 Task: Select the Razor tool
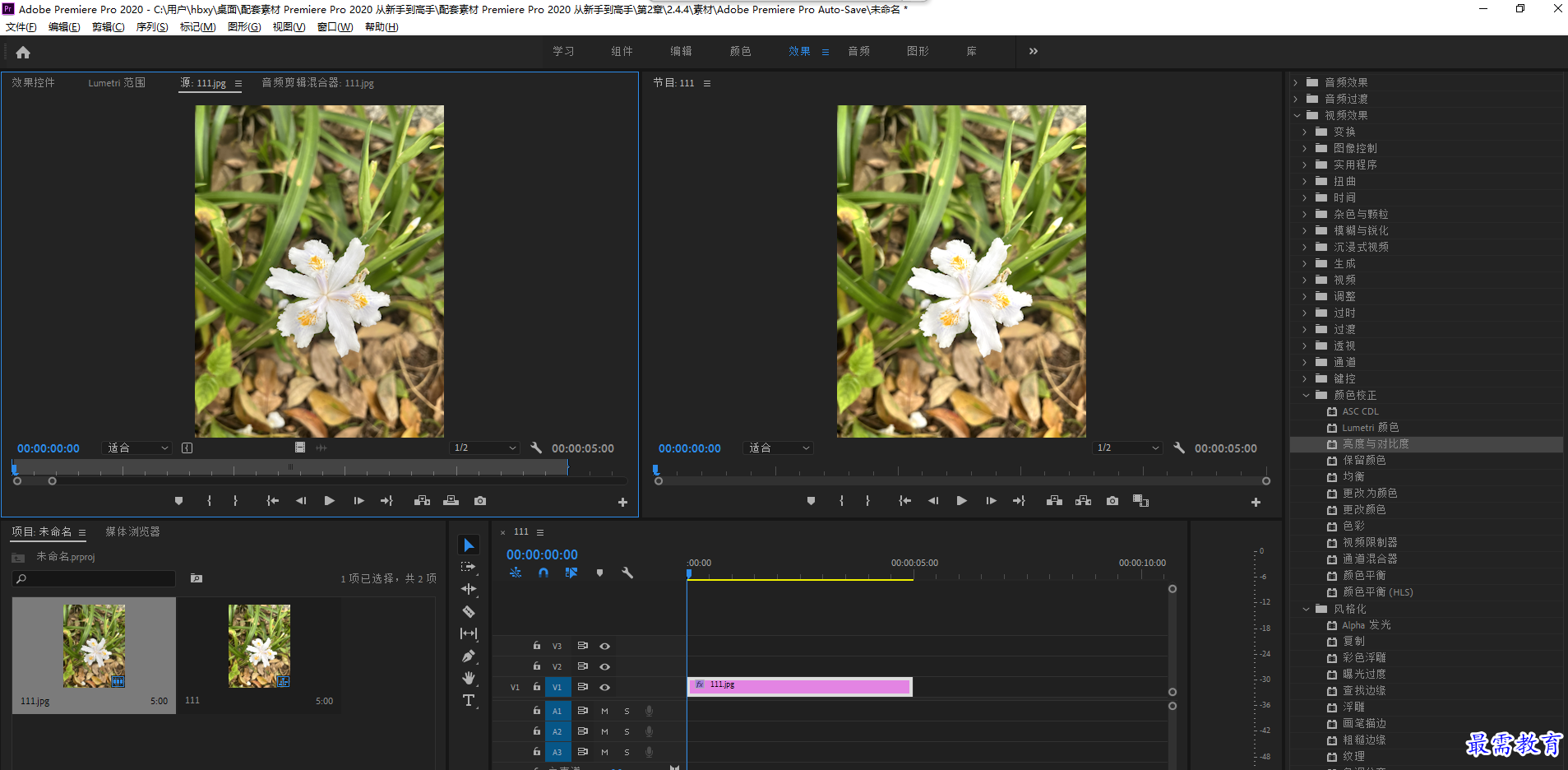click(469, 611)
